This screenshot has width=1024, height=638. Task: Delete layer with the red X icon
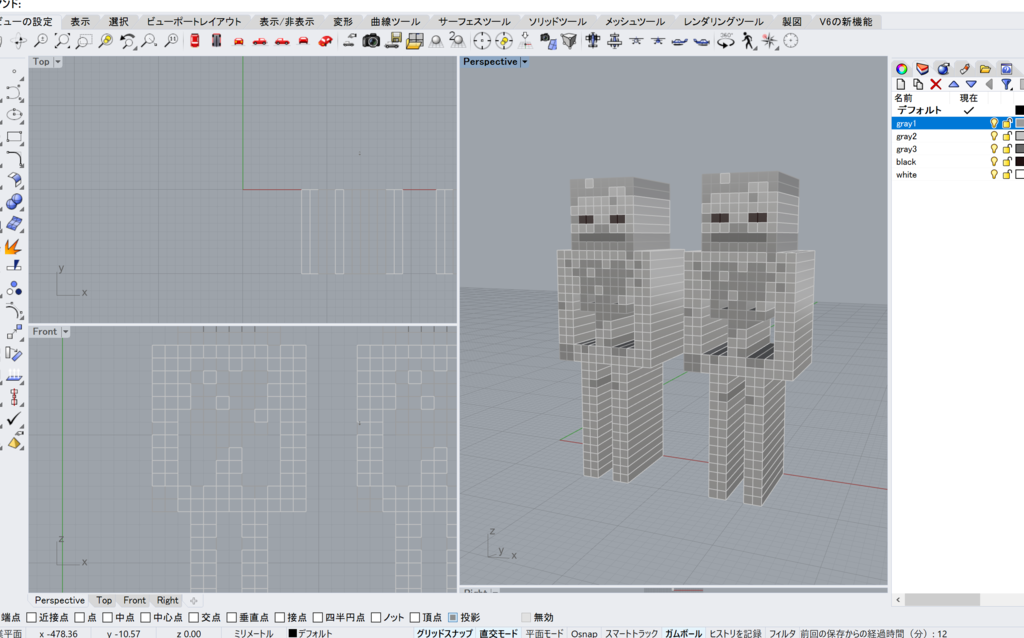[x=936, y=84]
